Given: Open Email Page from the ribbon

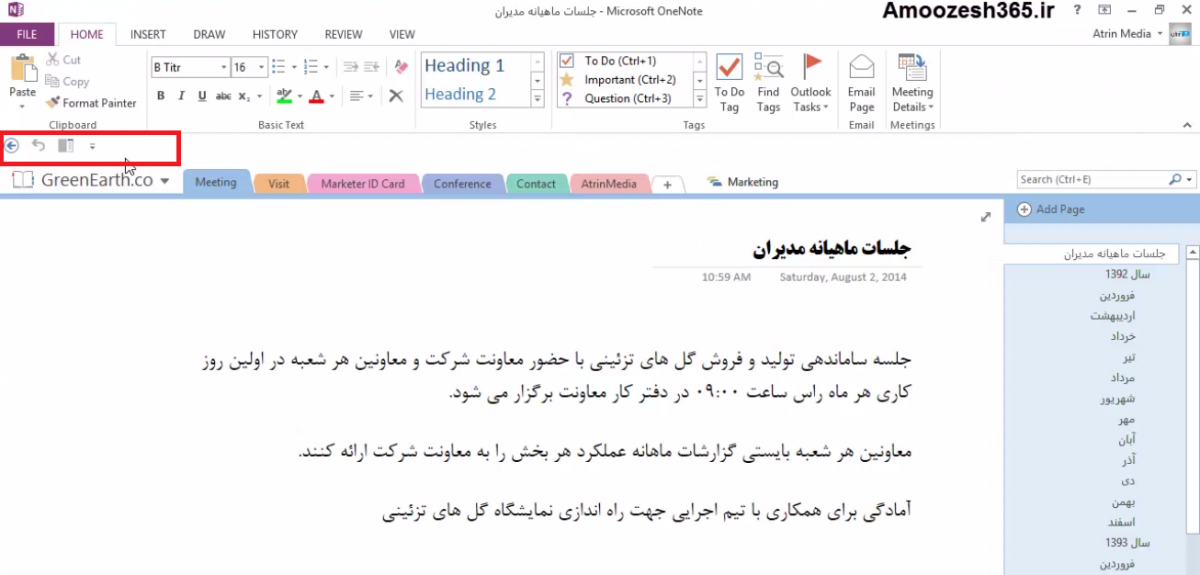Looking at the screenshot, I should [x=861, y=84].
